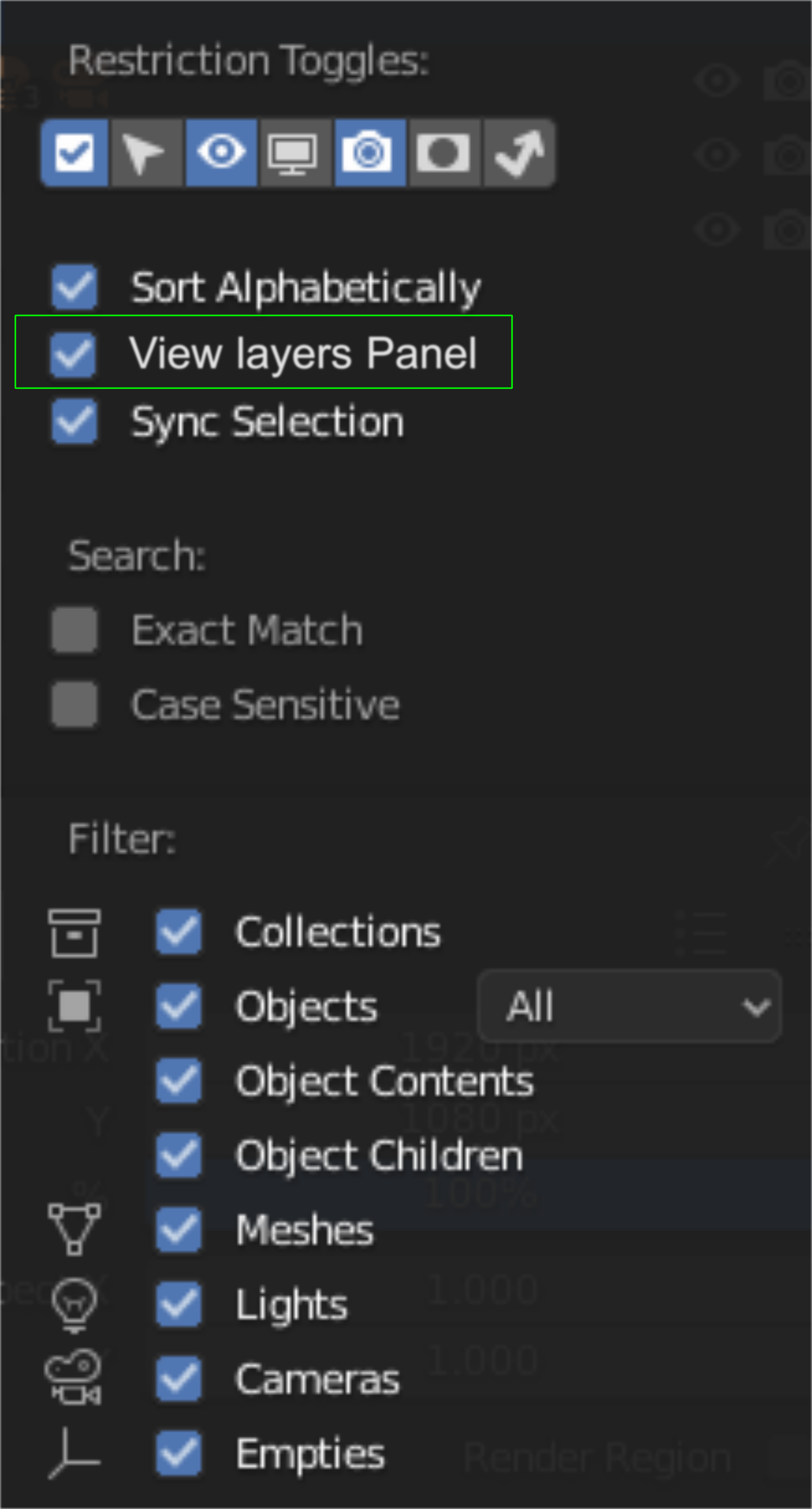Toggle the Holdout restriction icon
Image resolution: width=812 pixels, height=1509 pixels.
[445, 153]
